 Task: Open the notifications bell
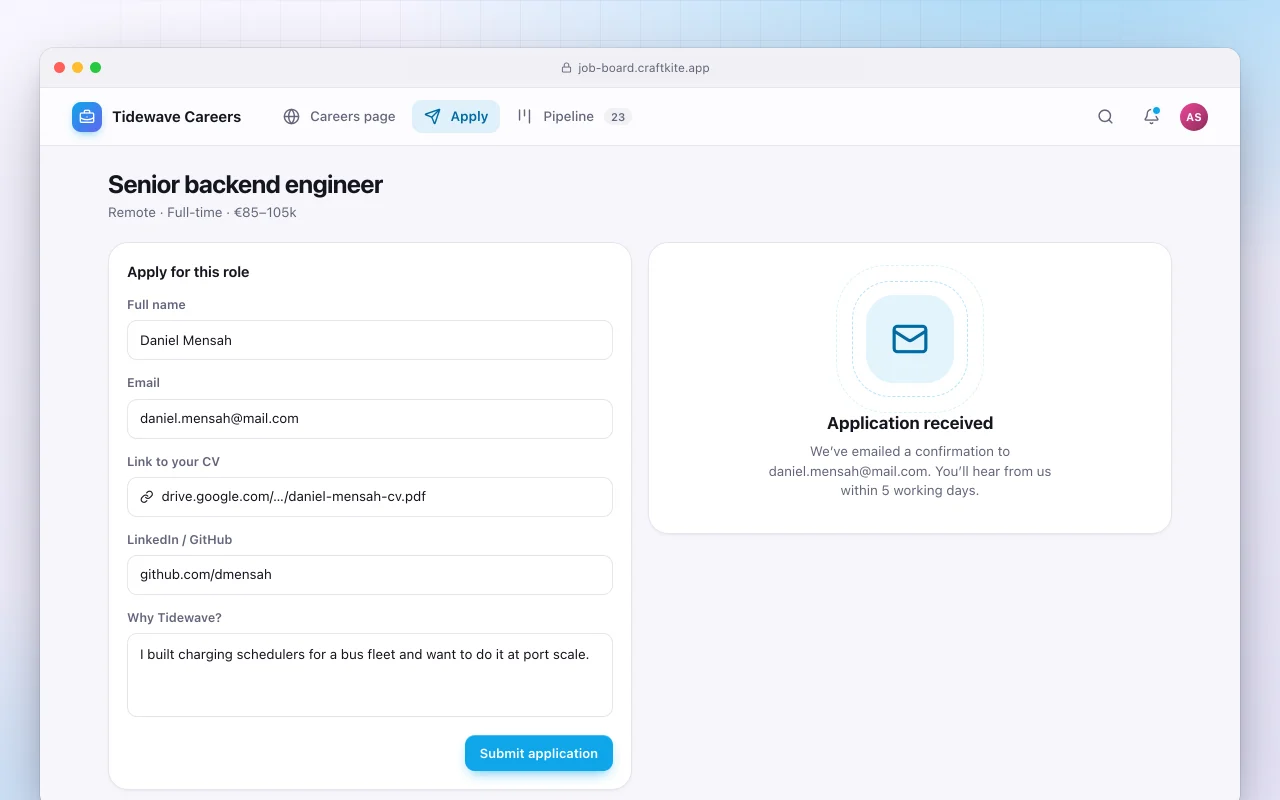coord(1151,117)
